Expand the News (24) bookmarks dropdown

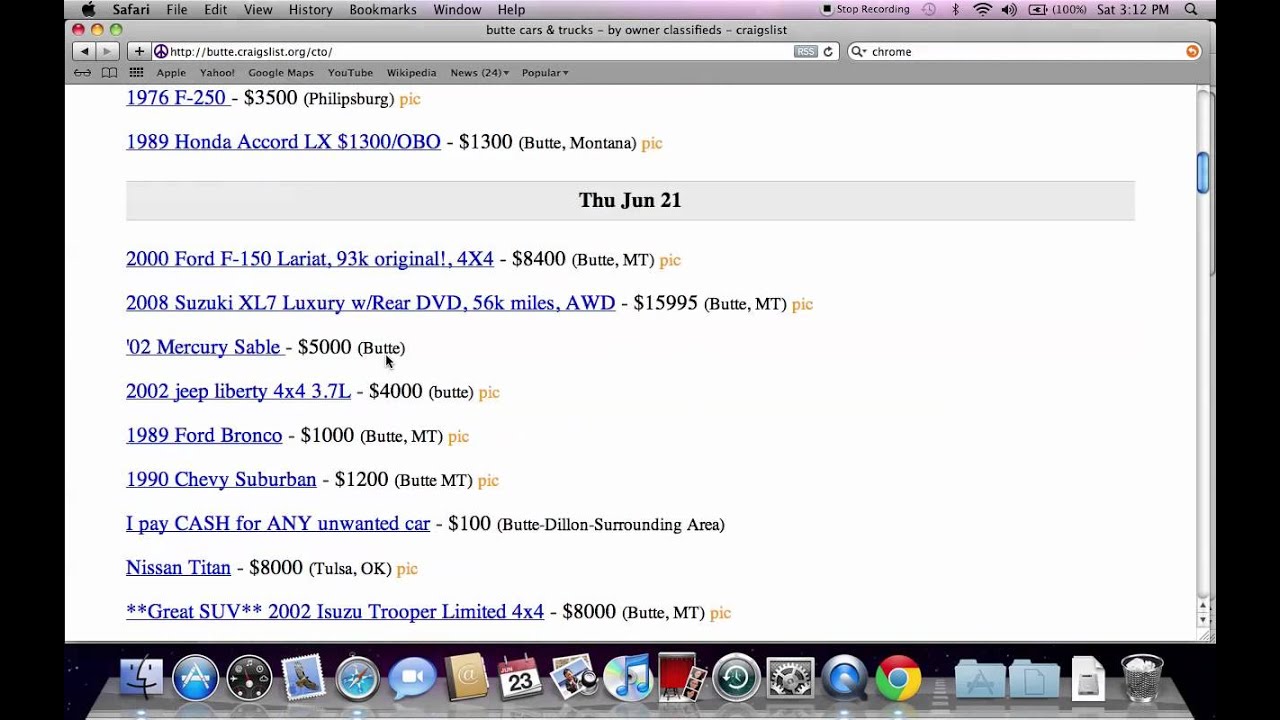[479, 72]
